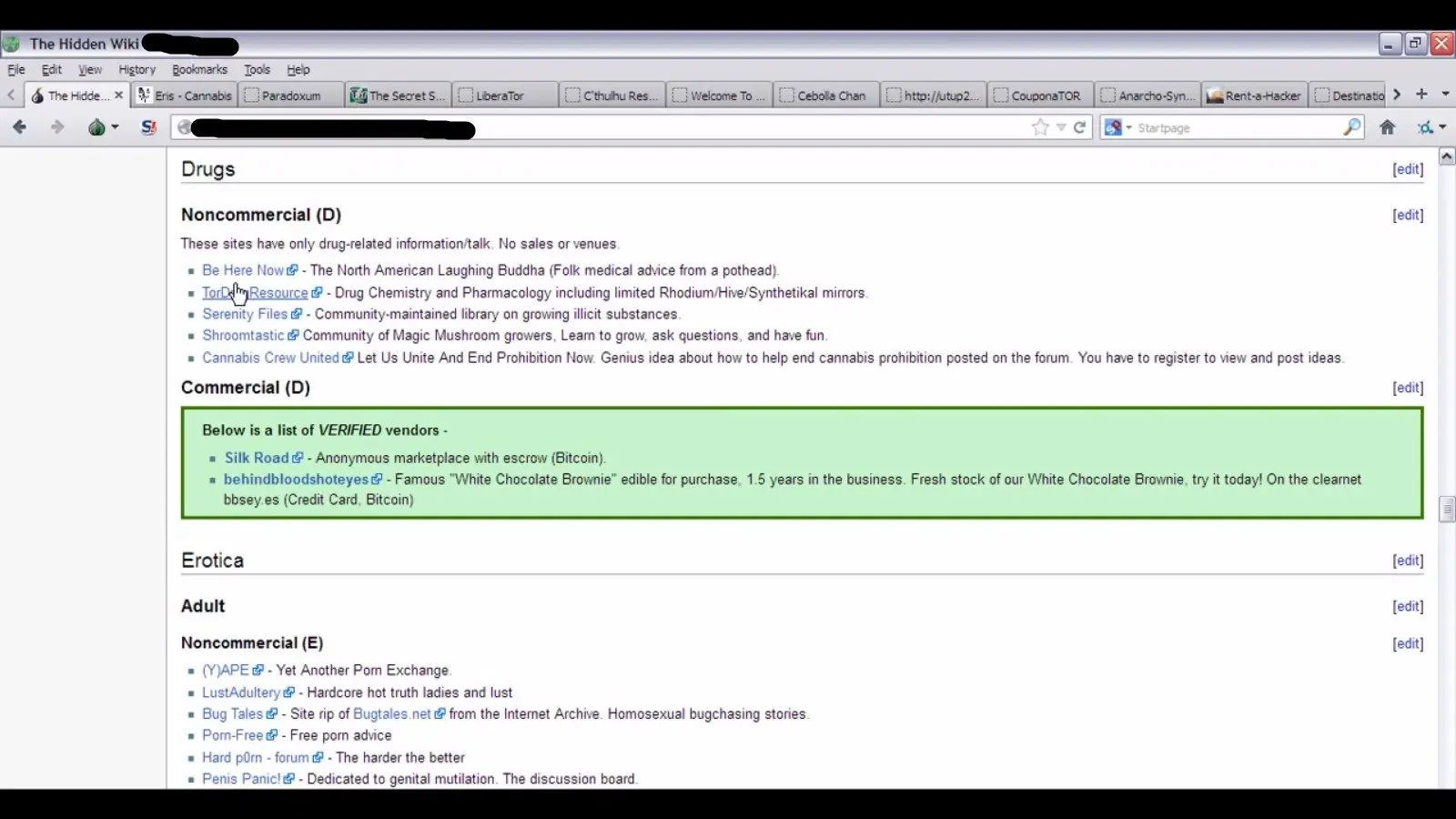The width and height of the screenshot is (1456, 819).
Task: Click the edit link for Noncommercial (D)
Action: coord(1408,215)
